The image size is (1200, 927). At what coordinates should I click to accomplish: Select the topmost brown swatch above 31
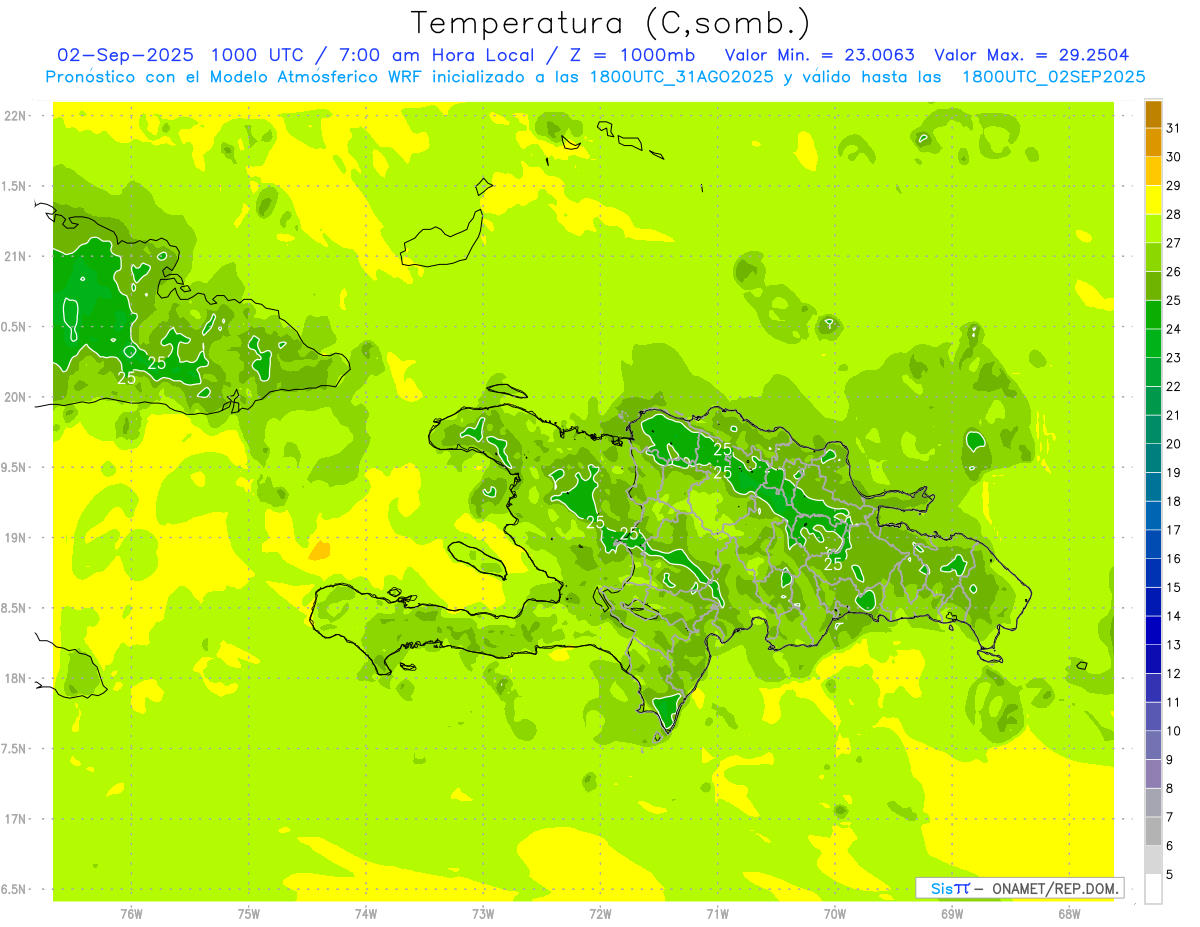(x=1153, y=114)
